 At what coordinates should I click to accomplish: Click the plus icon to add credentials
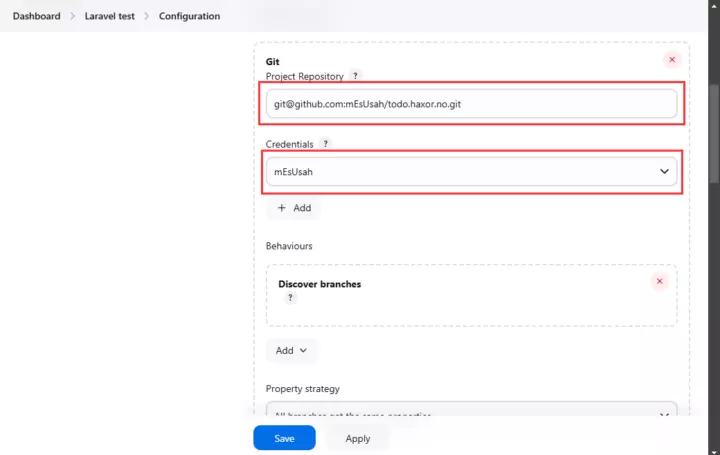pyautogui.click(x=281, y=208)
